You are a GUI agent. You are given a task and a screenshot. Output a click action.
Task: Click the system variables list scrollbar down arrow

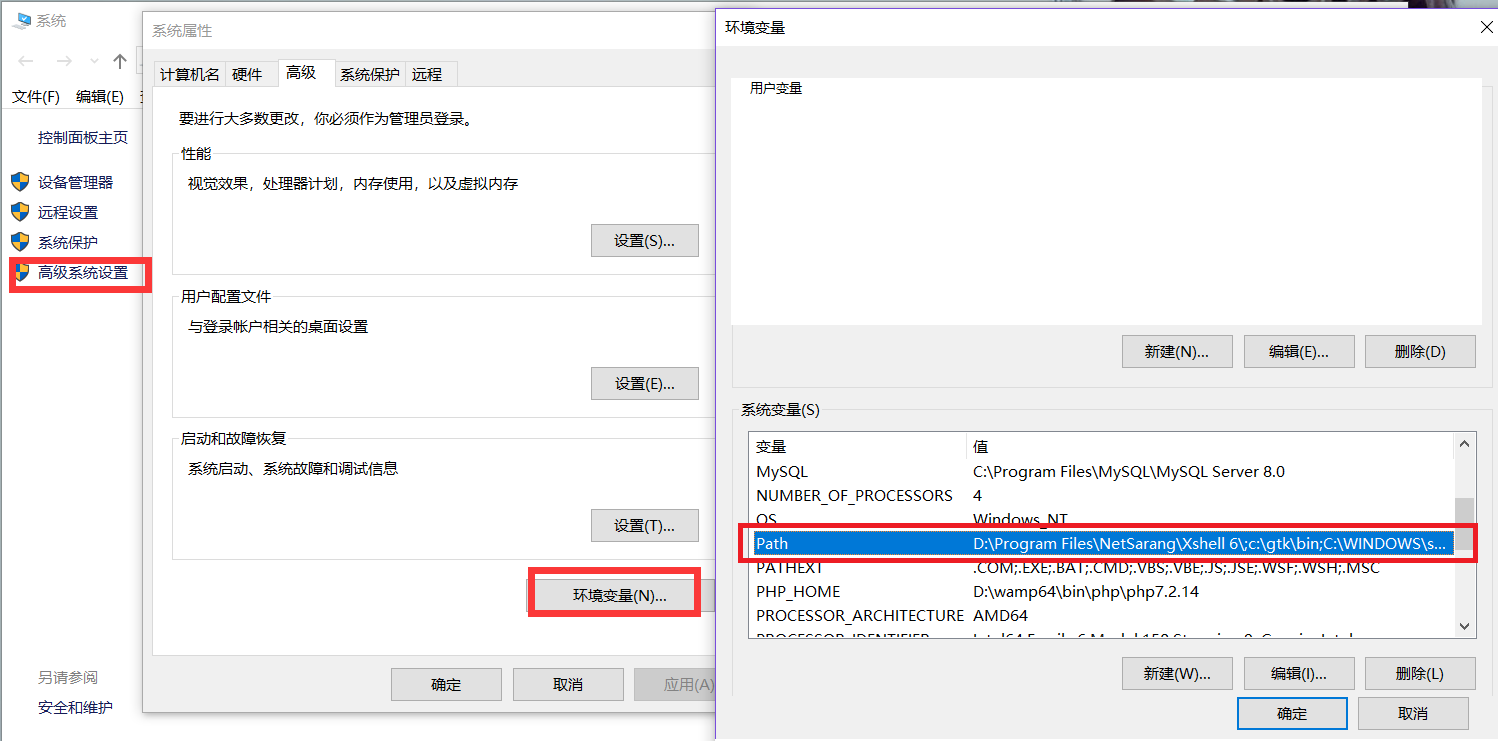click(x=1464, y=625)
